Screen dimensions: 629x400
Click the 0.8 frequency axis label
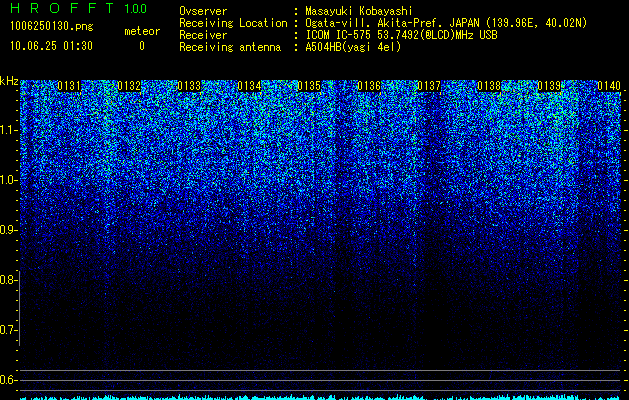pos(7,280)
